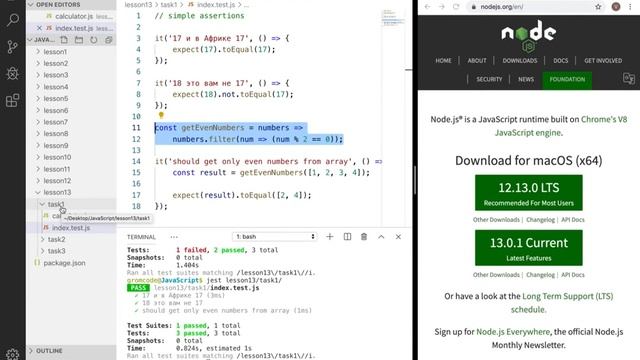Open the terminal panel more actions ellipsis
Screen dimensions: 640x360
(174, 237)
